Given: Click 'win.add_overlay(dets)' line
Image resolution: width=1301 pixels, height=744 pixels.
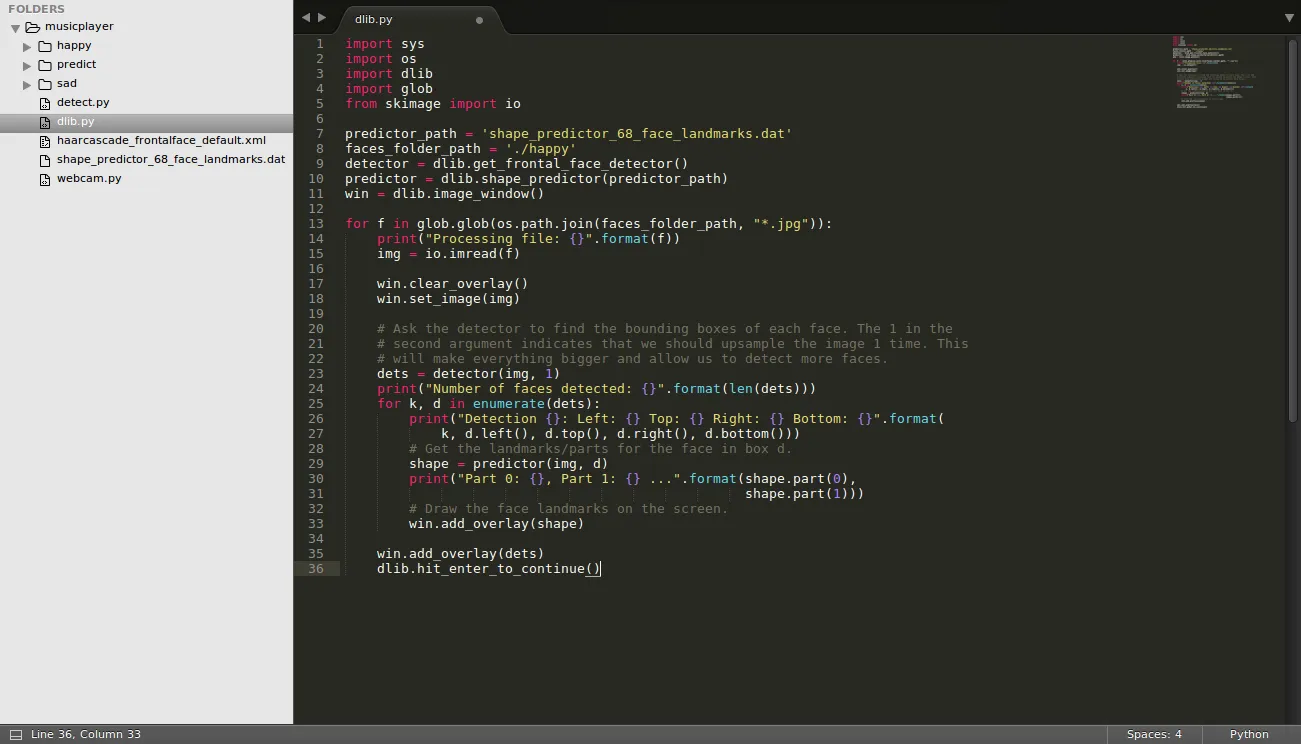Looking at the screenshot, I should [x=461, y=554].
